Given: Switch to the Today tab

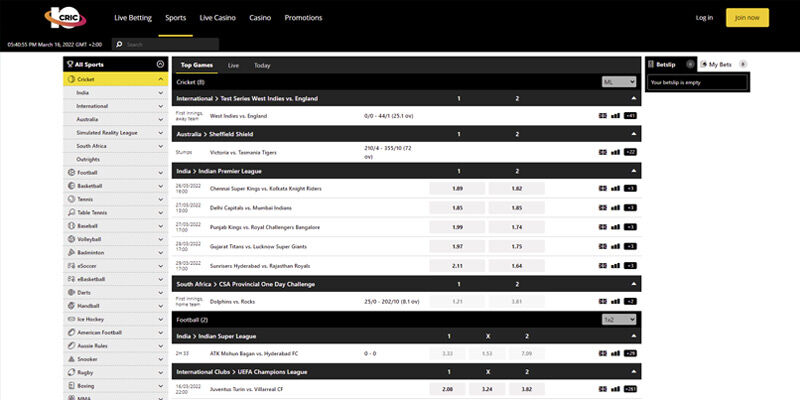Looking at the screenshot, I should point(262,65).
